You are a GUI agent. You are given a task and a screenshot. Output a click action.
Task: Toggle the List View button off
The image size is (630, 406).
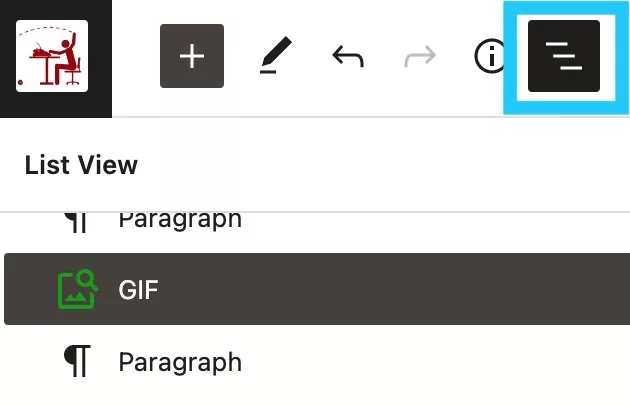coord(564,56)
